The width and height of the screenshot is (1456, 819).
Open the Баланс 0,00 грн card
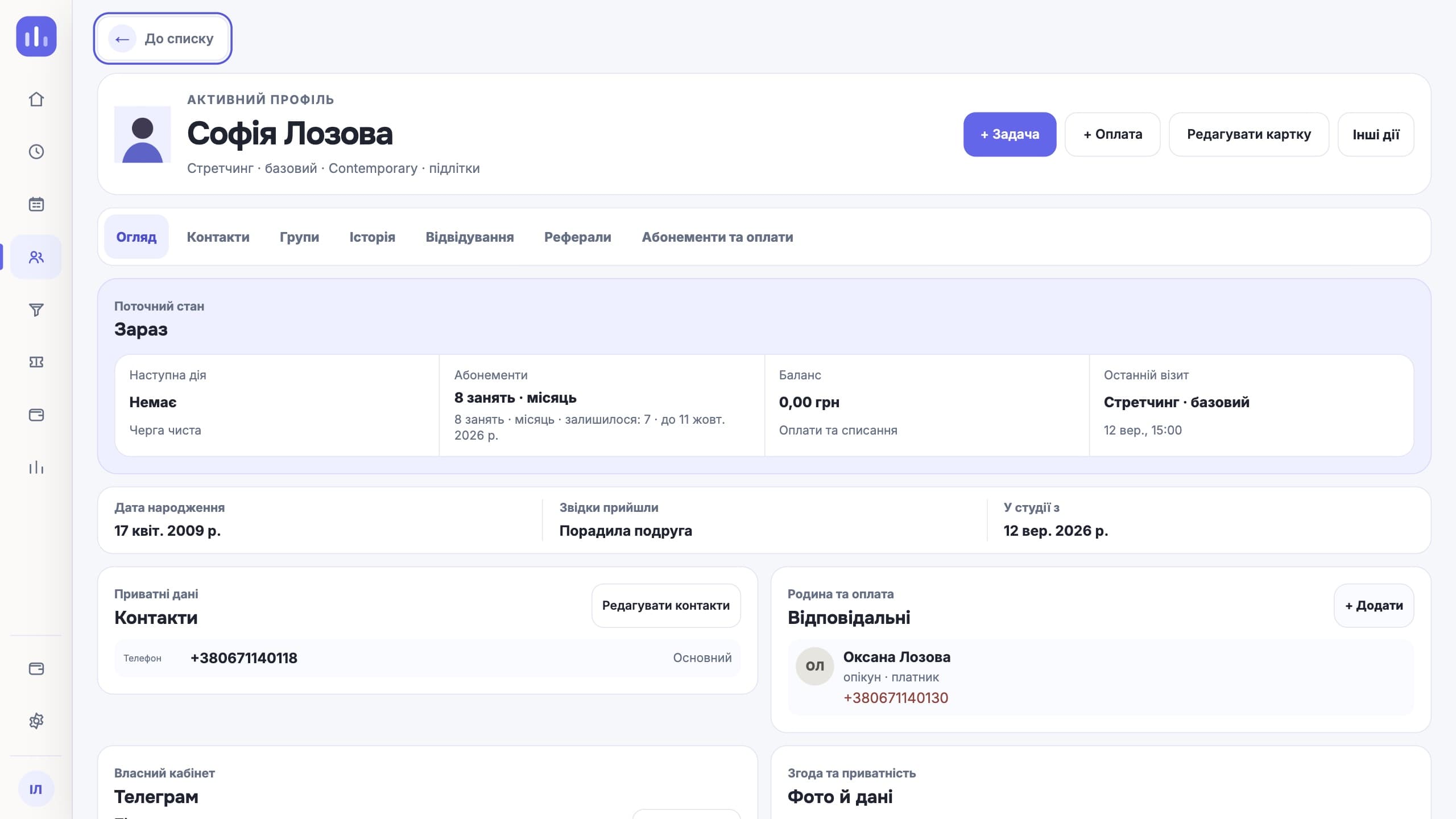pyautogui.click(x=926, y=405)
